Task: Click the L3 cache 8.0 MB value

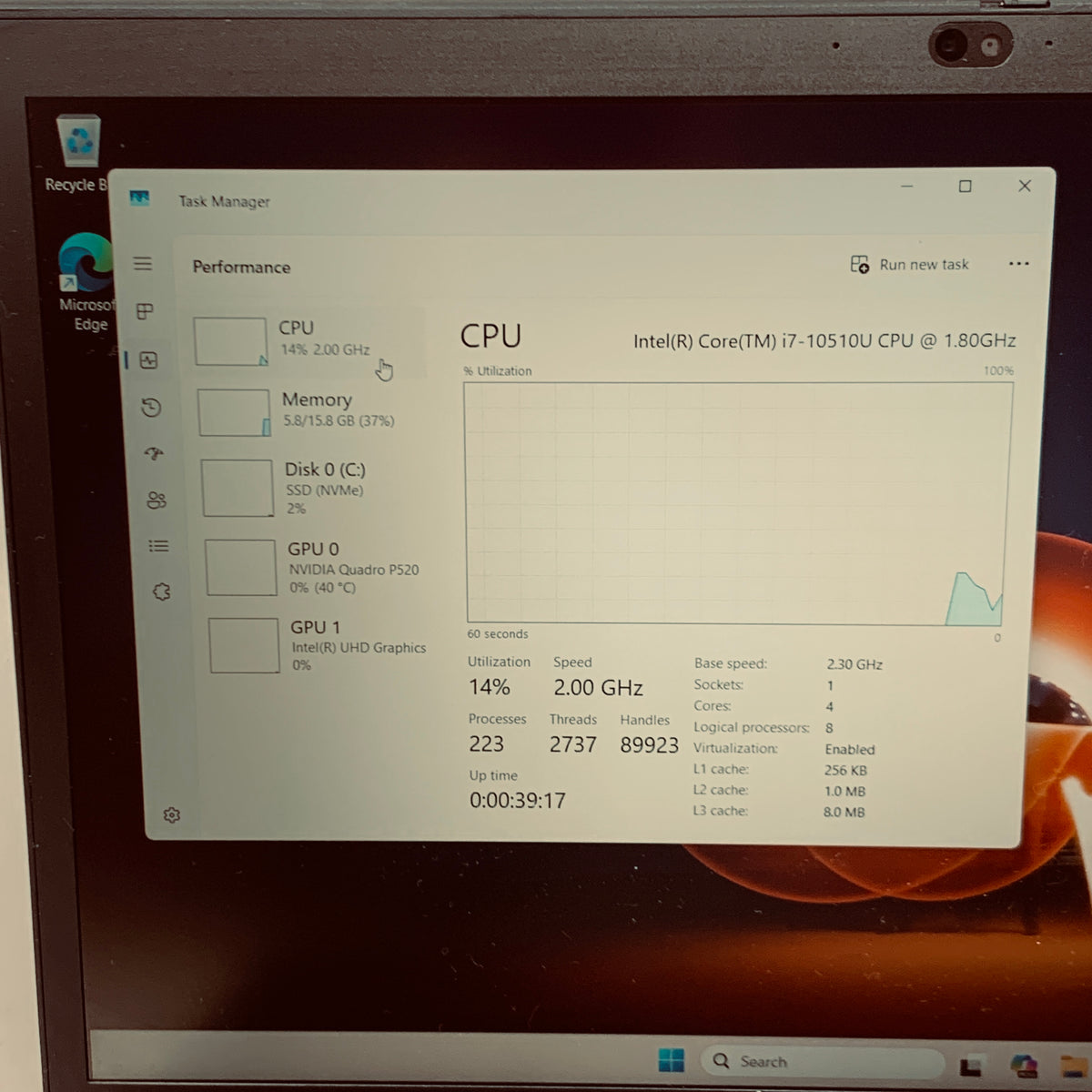Action: [x=844, y=812]
